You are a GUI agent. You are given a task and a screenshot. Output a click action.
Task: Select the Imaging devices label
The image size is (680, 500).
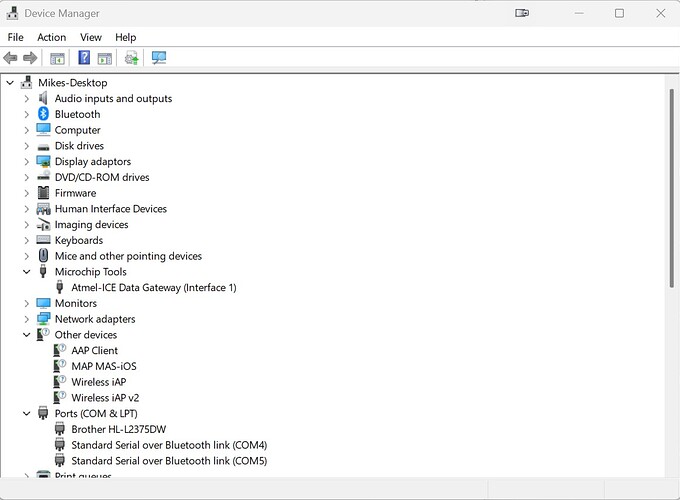click(92, 225)
